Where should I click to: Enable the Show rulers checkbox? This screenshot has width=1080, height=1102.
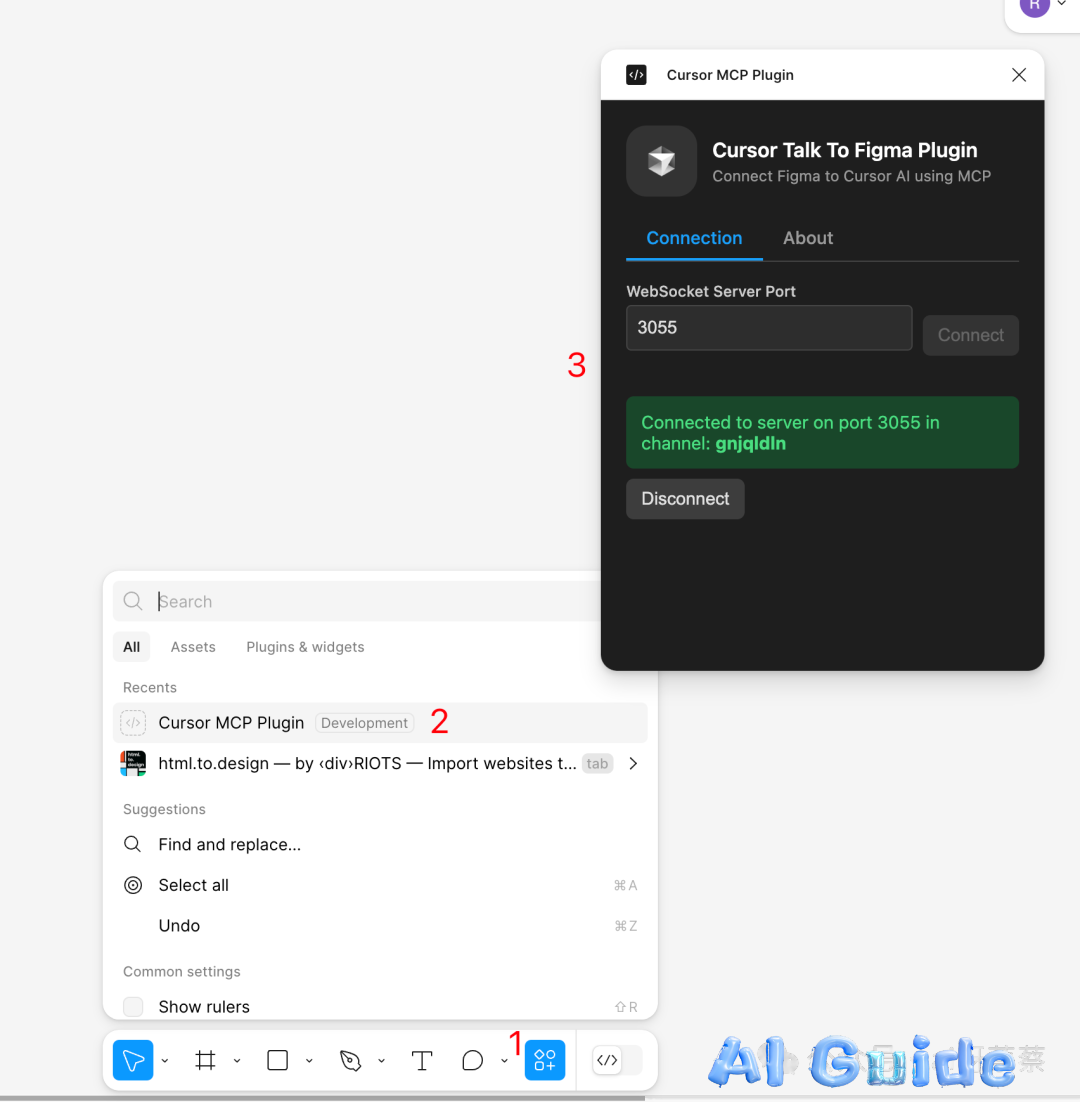pyautogui.click(x=133, y=1006)
